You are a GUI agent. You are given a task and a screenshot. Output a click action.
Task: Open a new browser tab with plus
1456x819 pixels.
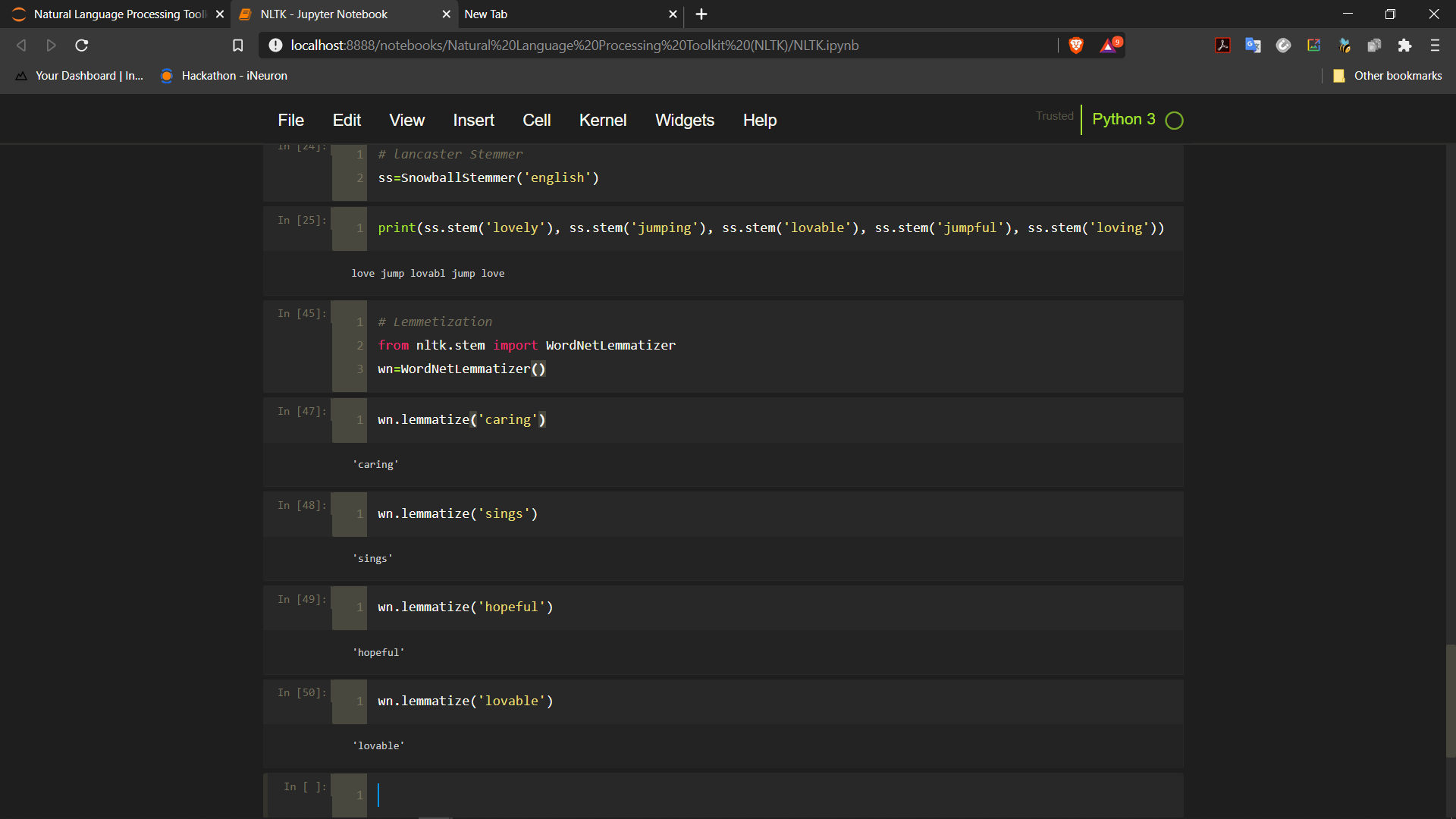[701, 14]
